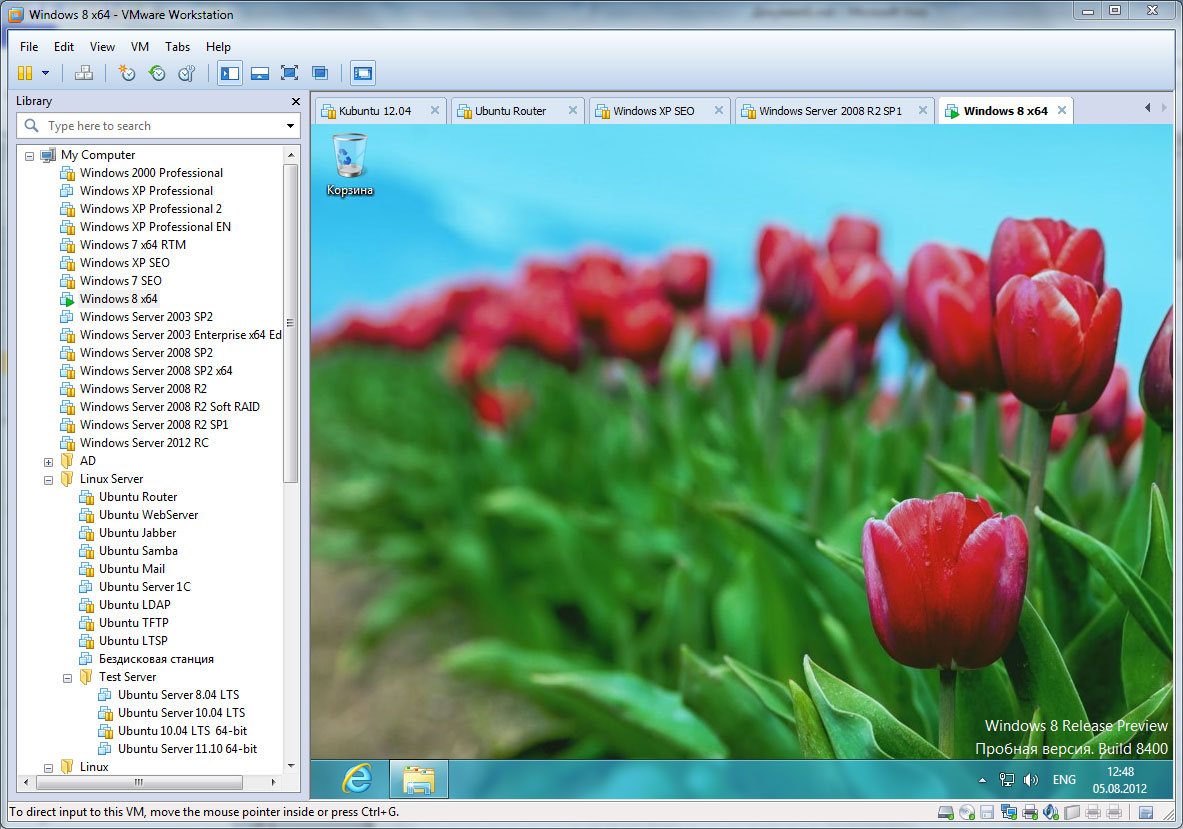1183x829 pixels.
Task: Toggle the thumbnail bar view button
Action: click(259, 73)
